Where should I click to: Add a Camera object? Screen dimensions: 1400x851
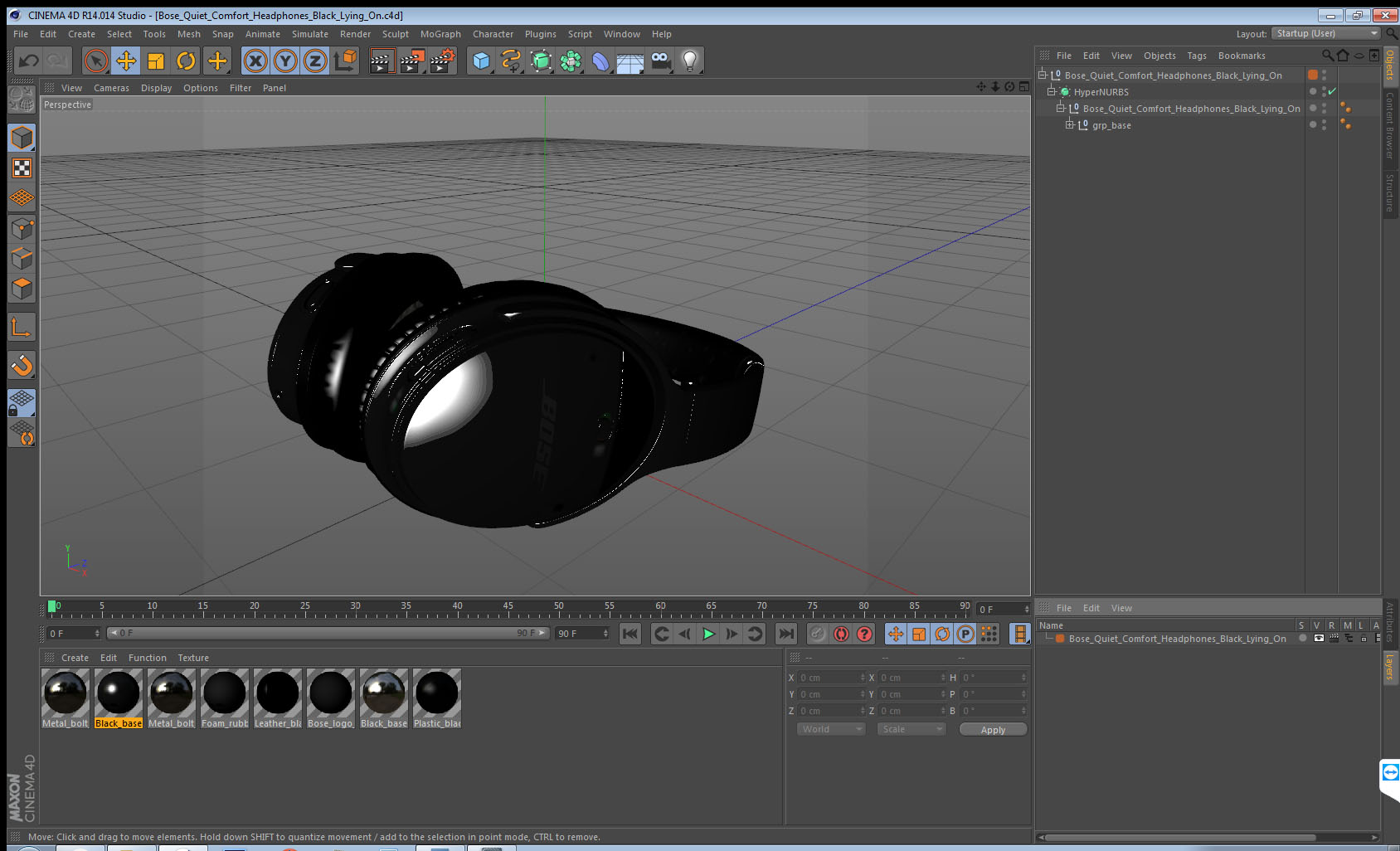[x=660, y=61]
